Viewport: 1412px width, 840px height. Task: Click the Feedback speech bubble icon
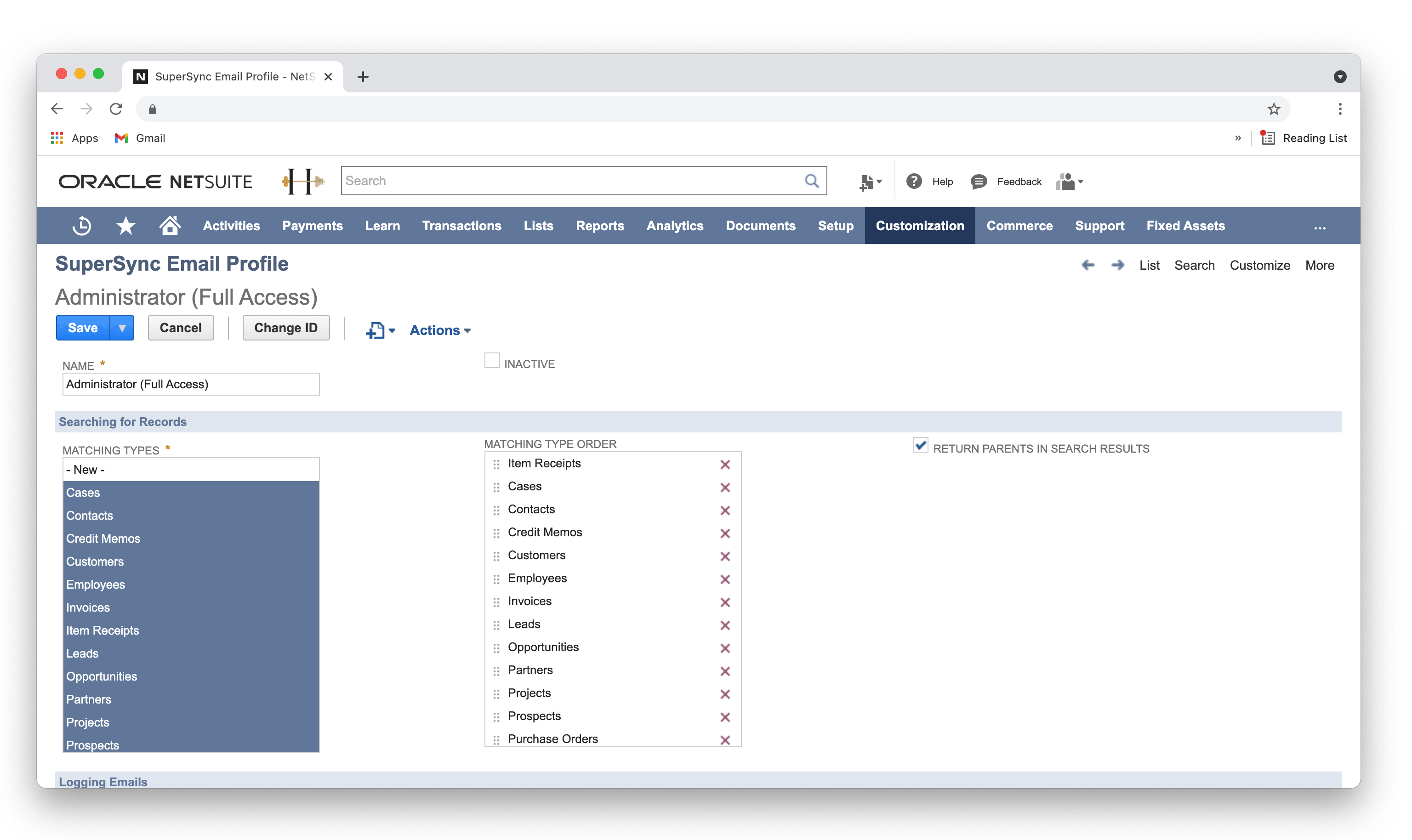click(978, 182)
